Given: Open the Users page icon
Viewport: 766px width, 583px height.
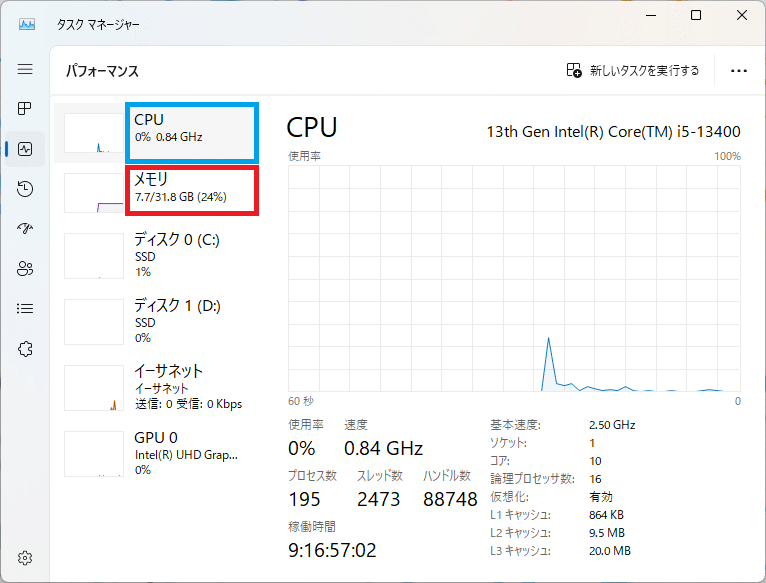Looking at the screenshot, I should coord(25,268).
